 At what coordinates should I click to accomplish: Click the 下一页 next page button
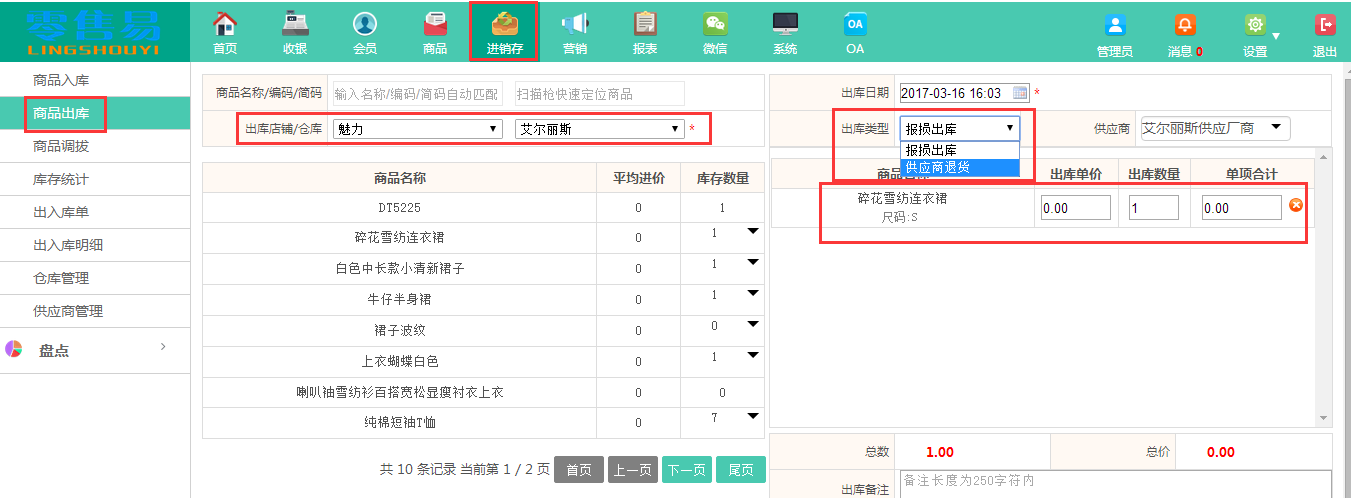[x=685, y=469]
